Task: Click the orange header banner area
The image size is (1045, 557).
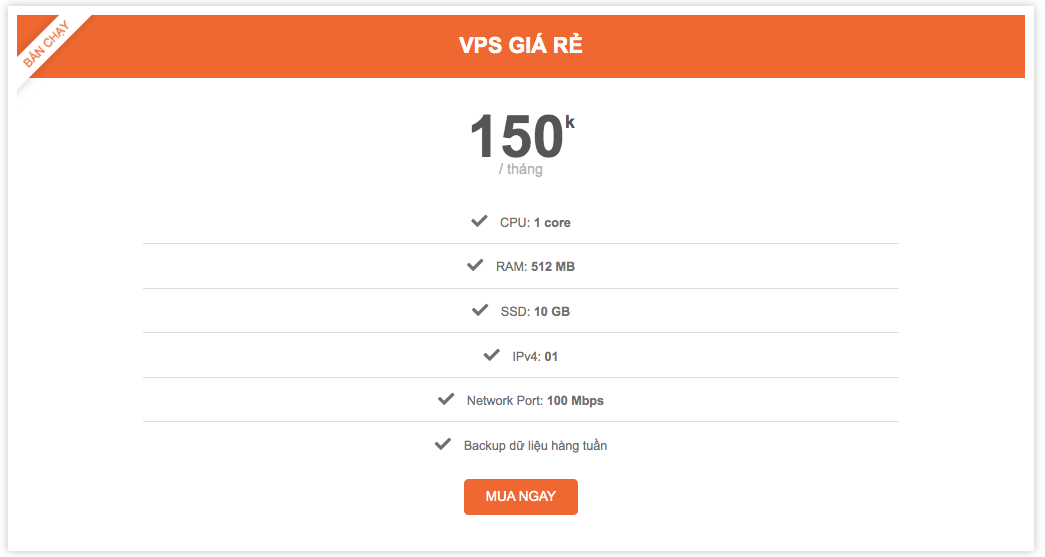Action: pos(521,47)
